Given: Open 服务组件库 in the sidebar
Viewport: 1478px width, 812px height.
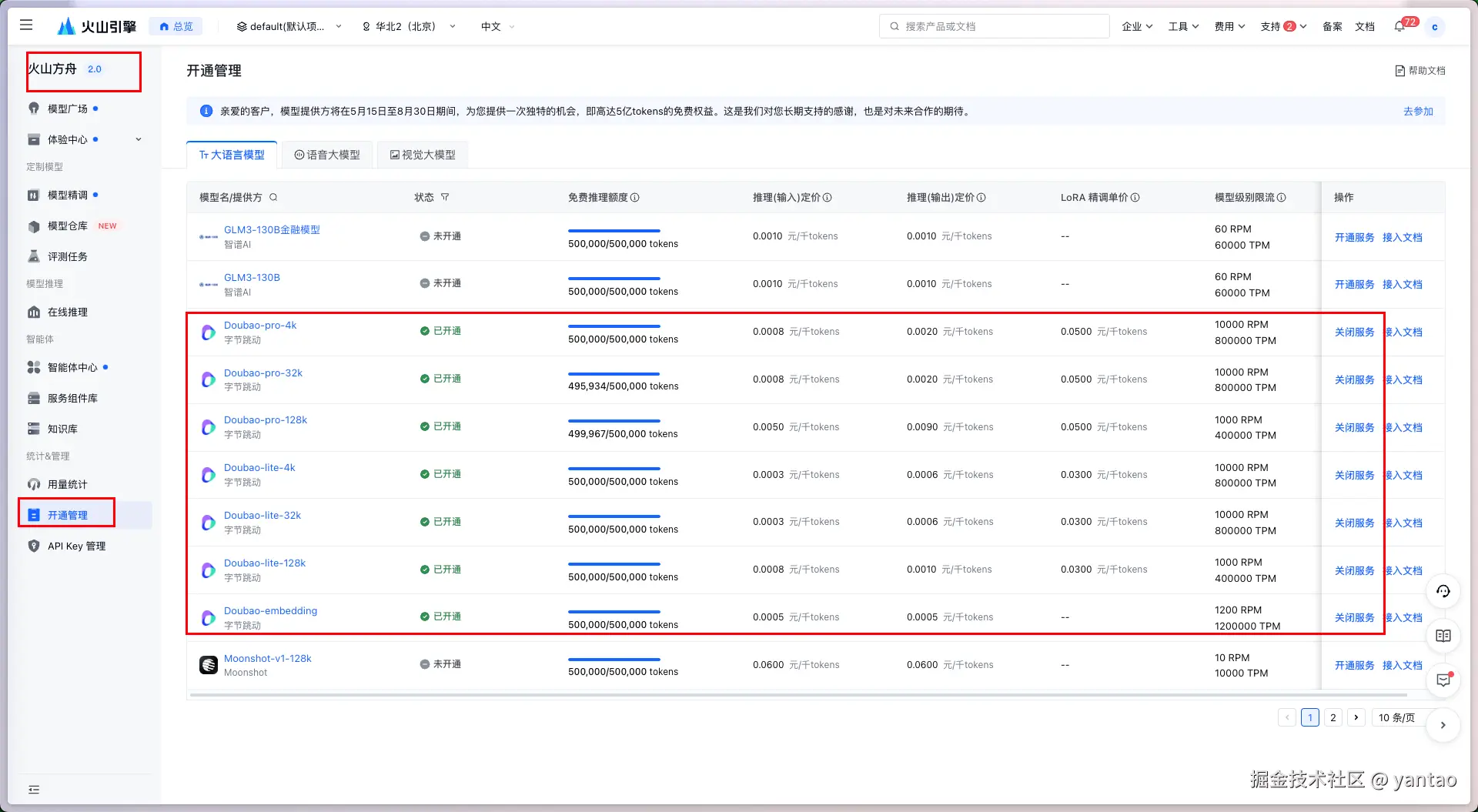Looking at the screenshot, I should [x=72, y=398].
